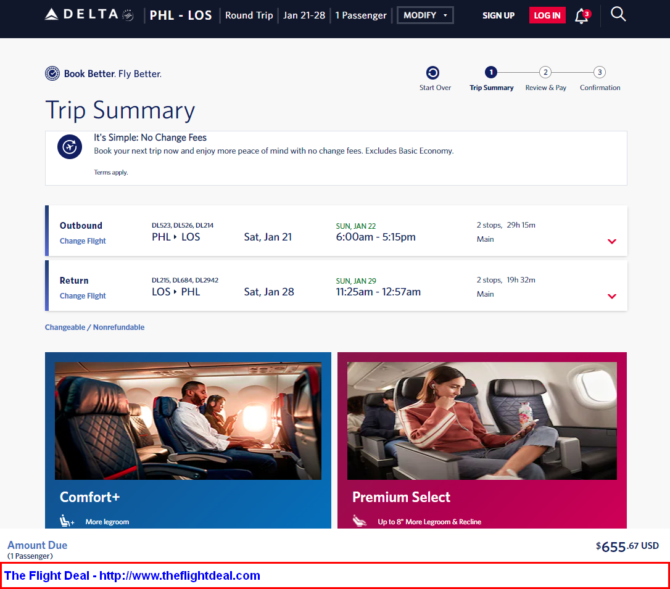The image size is (670, 589).
Task: Click the Start Over circular arrow icon
Action: pyautogui.click(x=432, y=73)
